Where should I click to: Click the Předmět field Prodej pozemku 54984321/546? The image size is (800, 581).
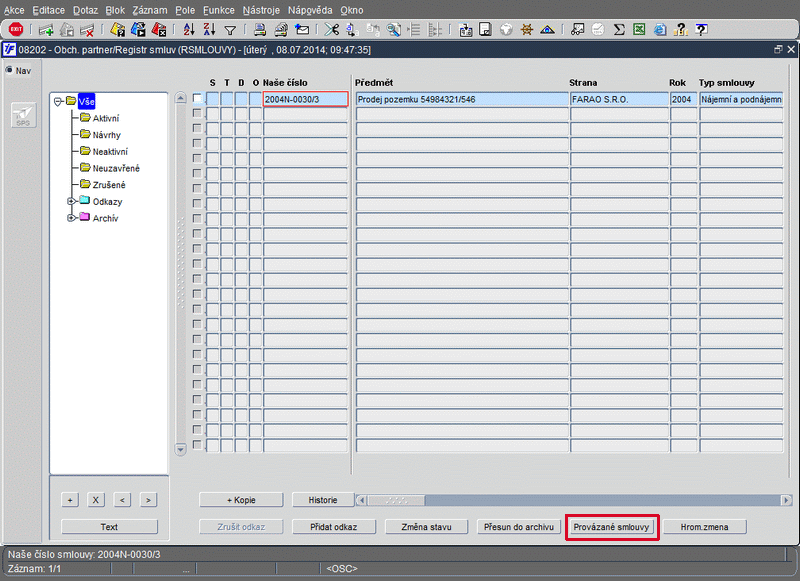point(462,99)
